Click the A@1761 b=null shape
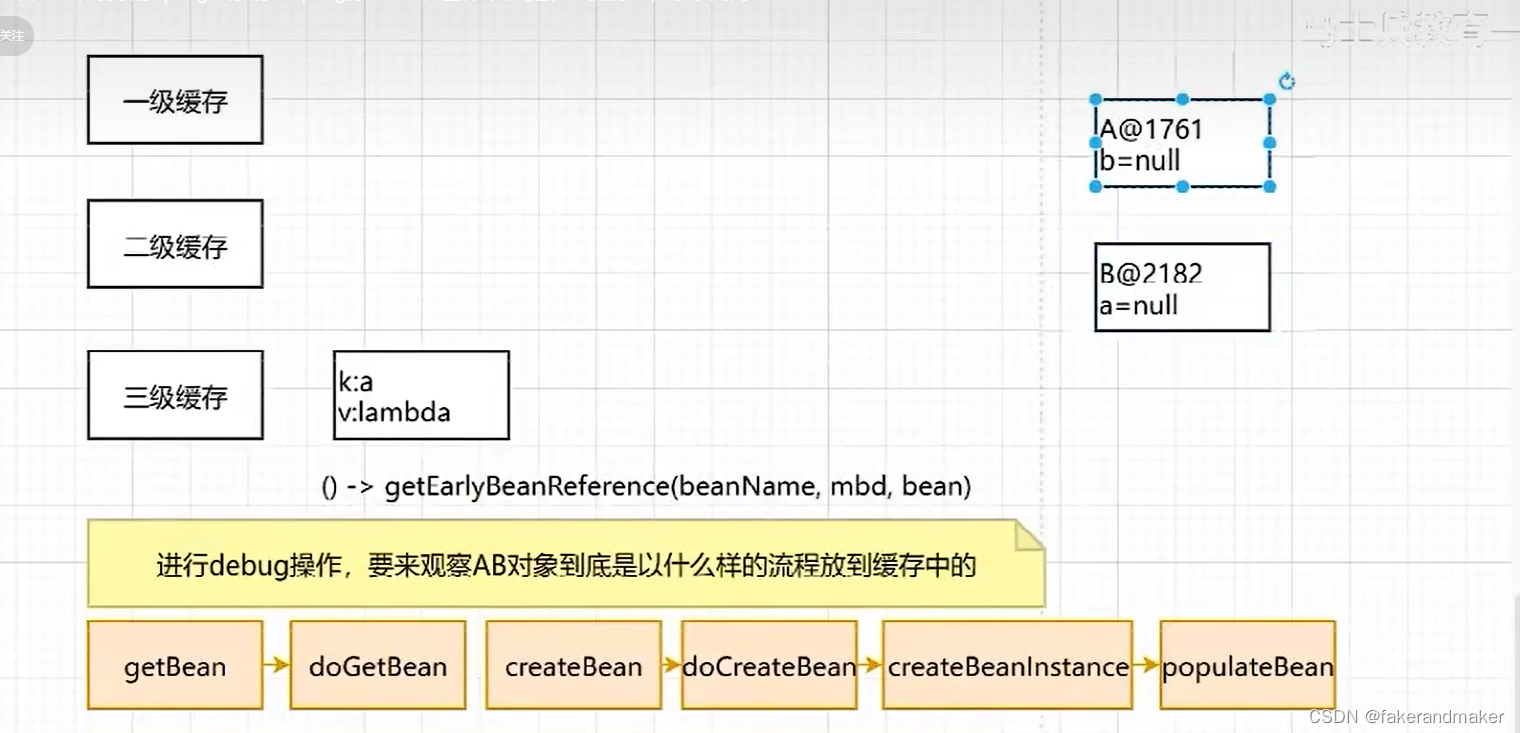The width and height of the screenshot is (1520, 733). (x=1182, y=143)
